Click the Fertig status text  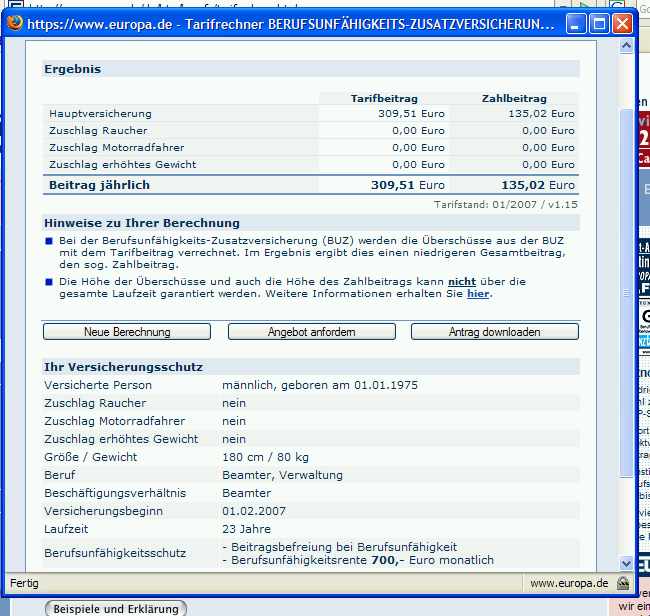point(24,584)
